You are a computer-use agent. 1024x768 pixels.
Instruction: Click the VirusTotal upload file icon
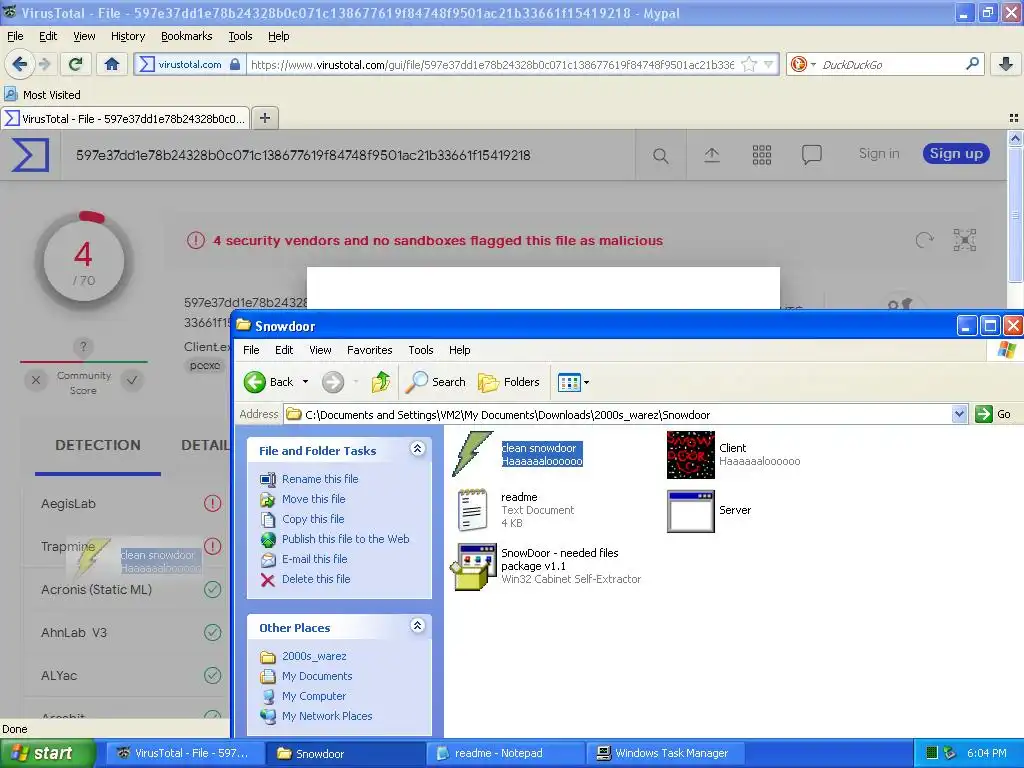coord(712,155)
